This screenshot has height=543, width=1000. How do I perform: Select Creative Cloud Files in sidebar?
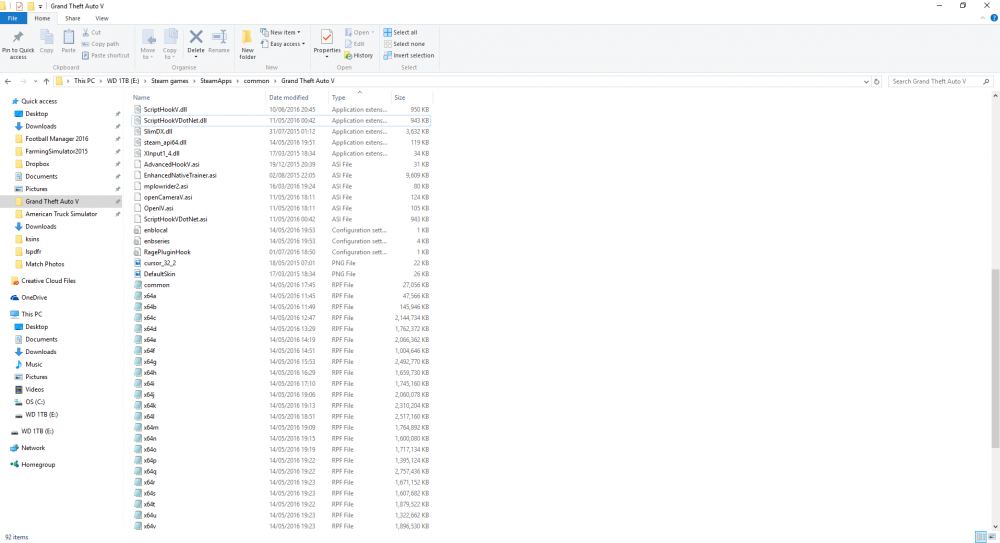point(48,281)
